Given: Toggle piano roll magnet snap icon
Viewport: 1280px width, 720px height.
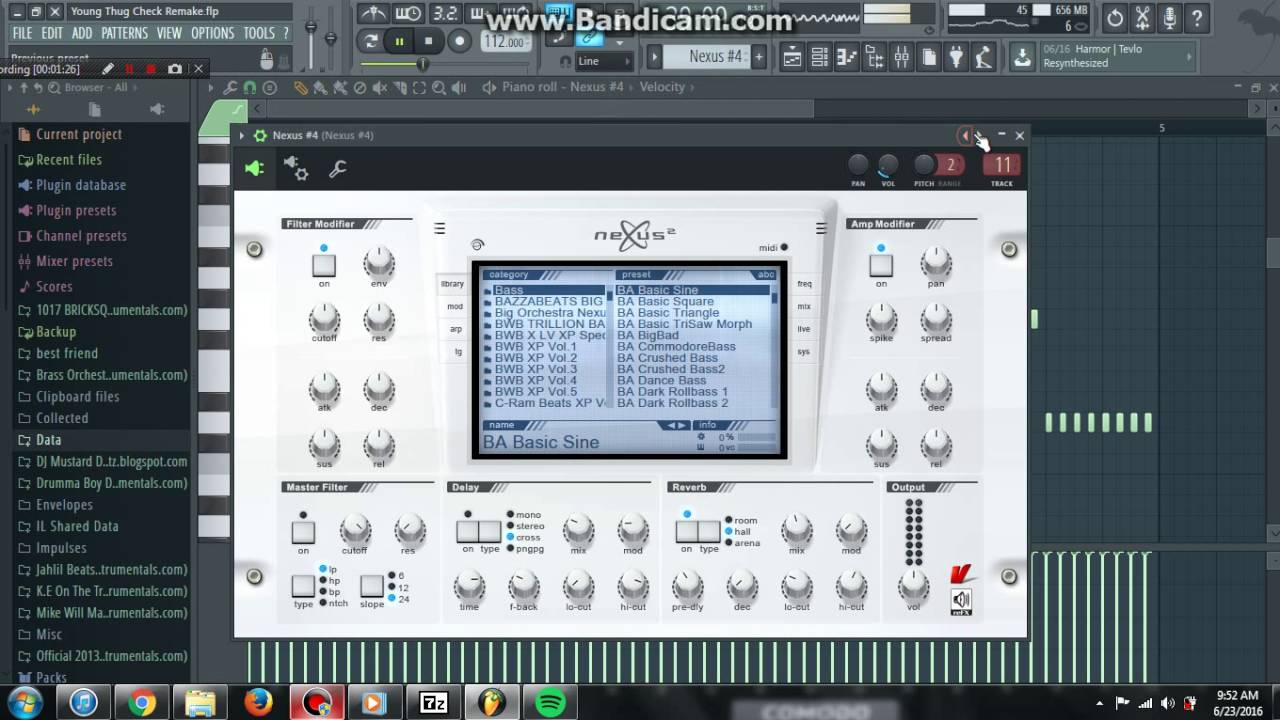Looking at the screenshot, I should [249, 88].
